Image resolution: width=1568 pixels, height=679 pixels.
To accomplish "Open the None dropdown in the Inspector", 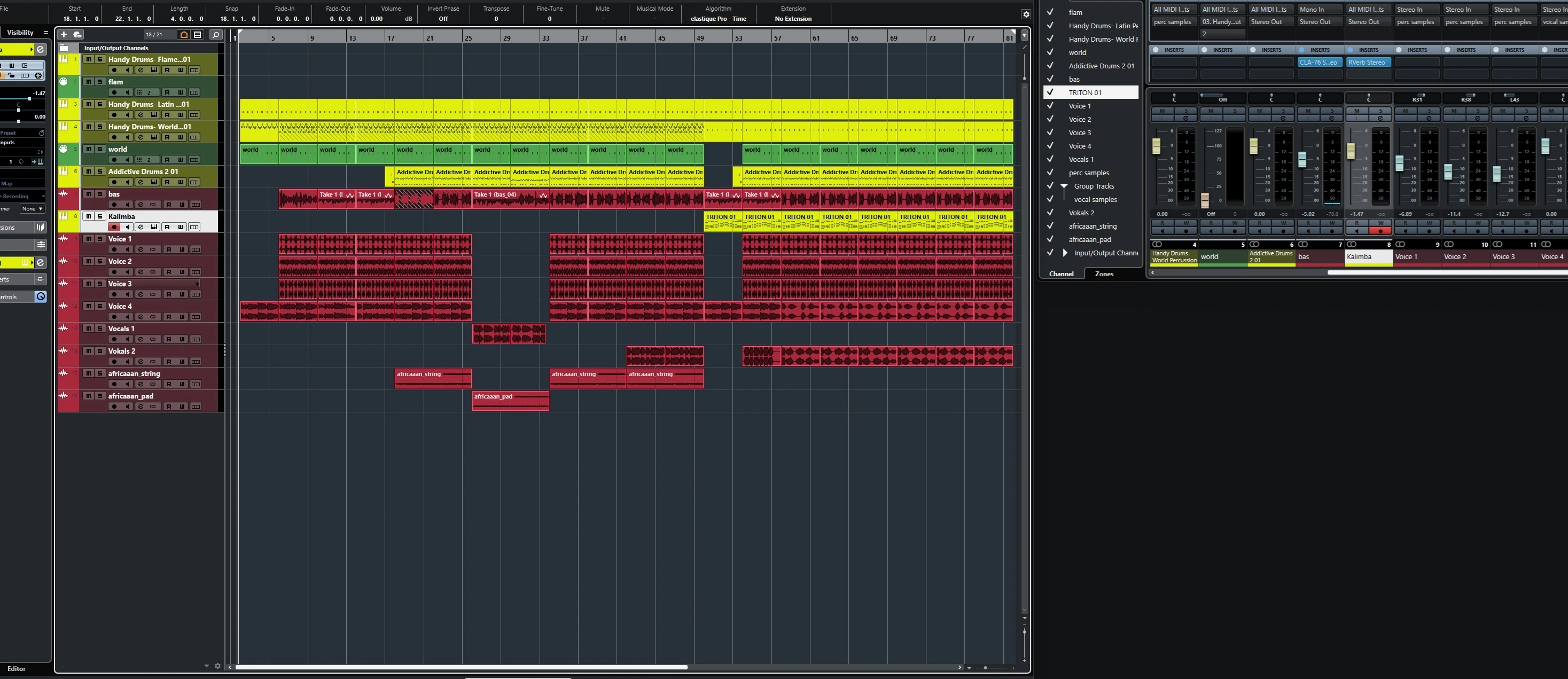I will click(x=32, y=209).
